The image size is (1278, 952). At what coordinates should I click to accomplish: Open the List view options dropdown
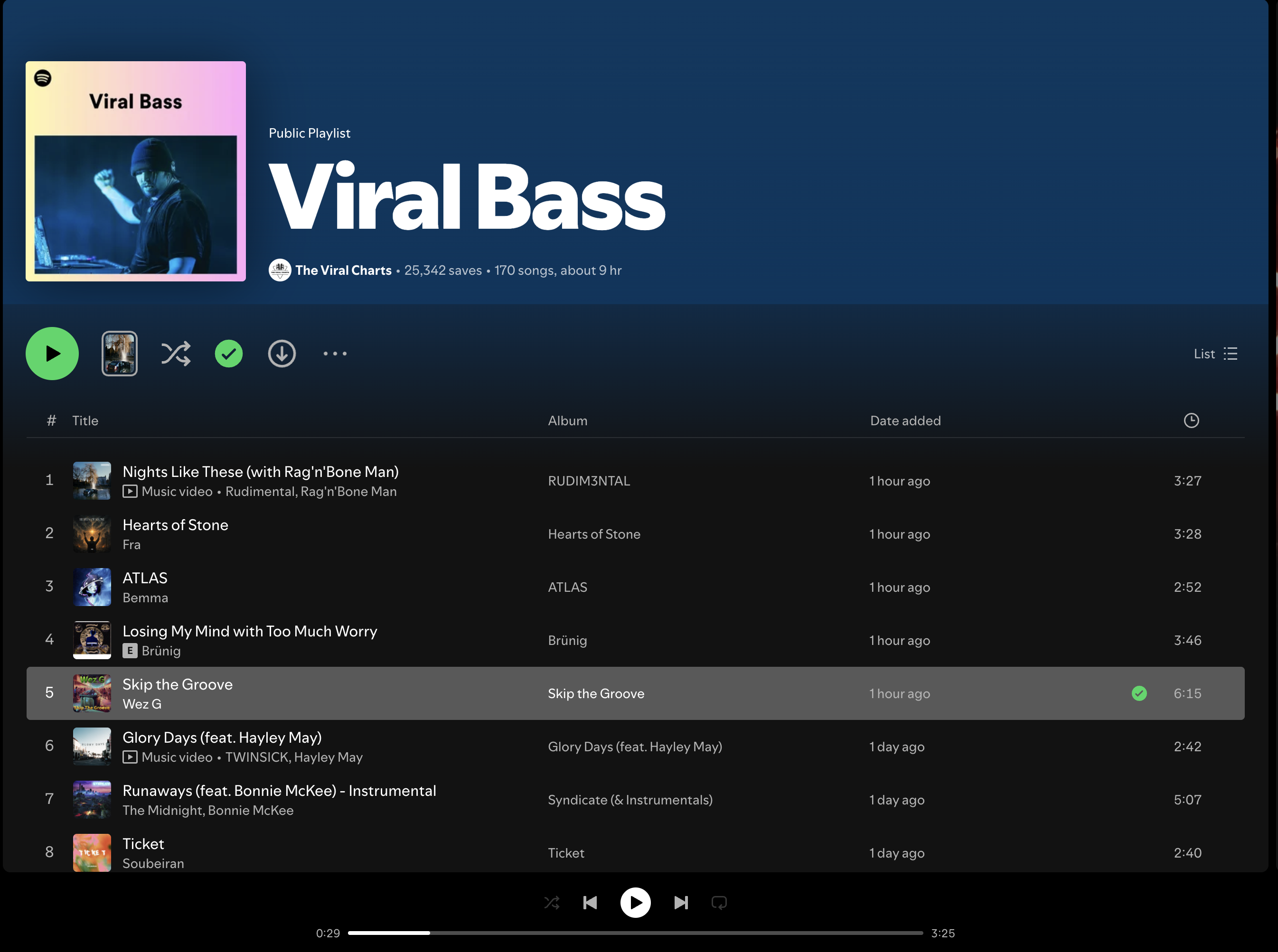click(1215, 354)
